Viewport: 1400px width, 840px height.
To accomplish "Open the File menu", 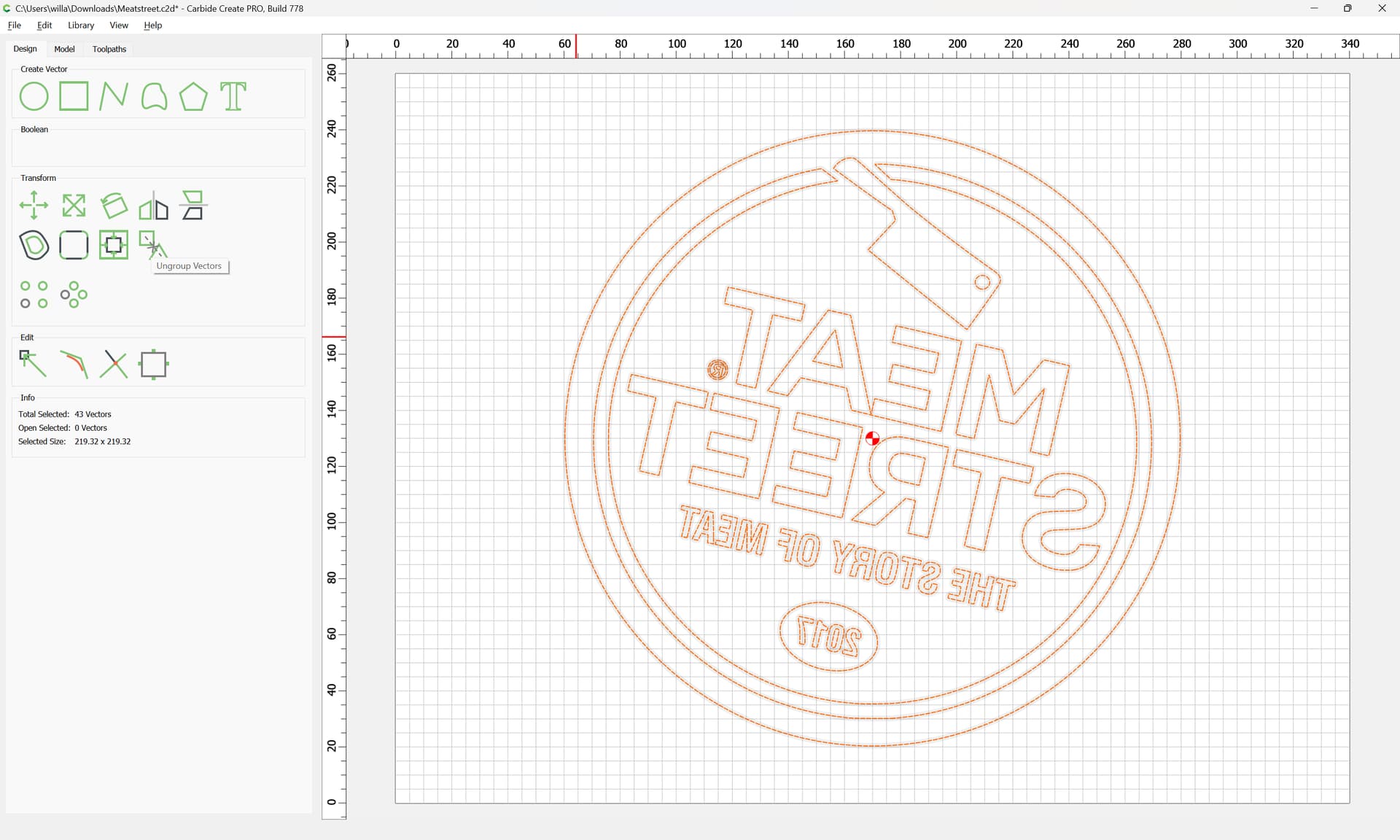I will [x=15, y=25].
